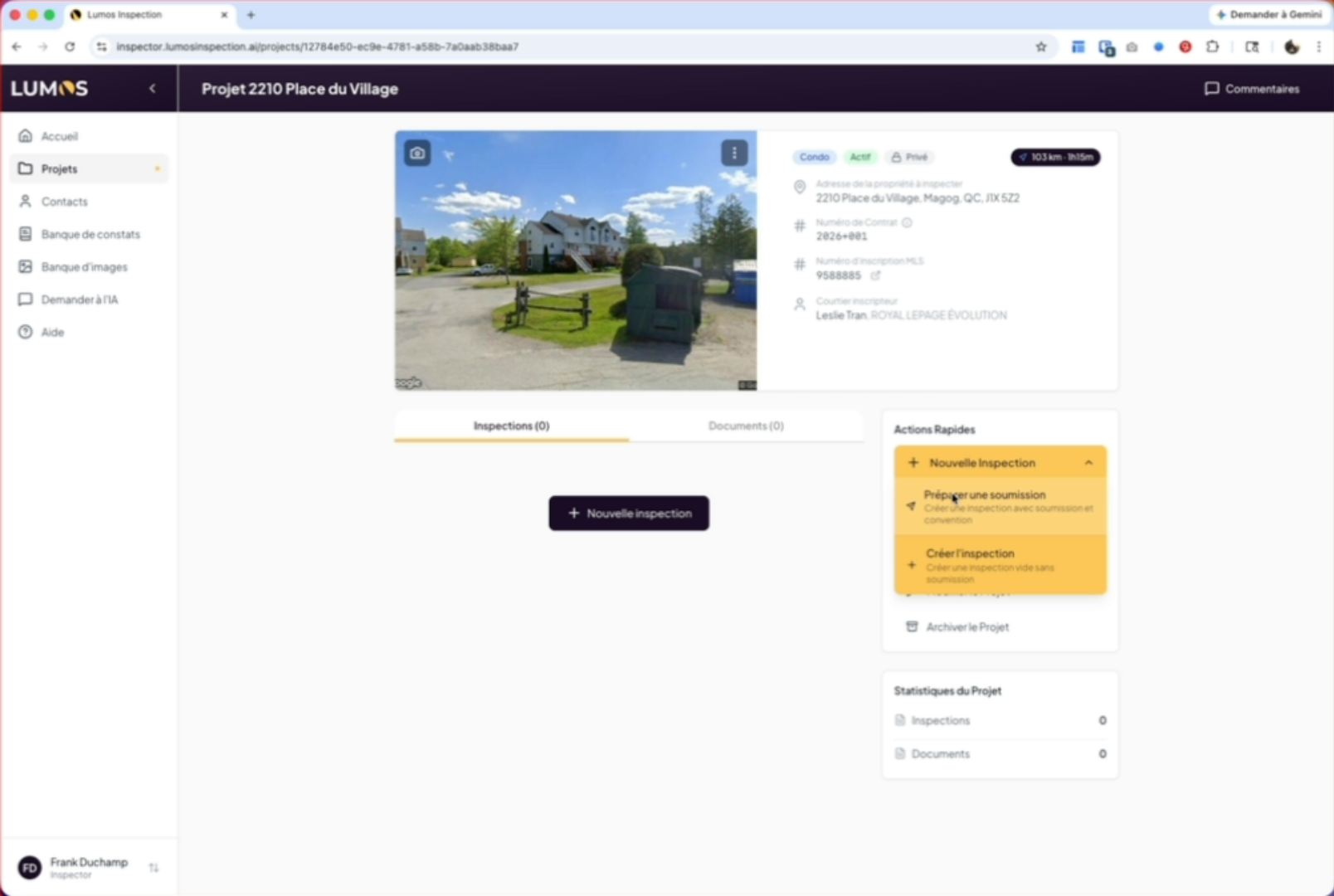Bookmark this page with the star icon

pos(1041,47)
